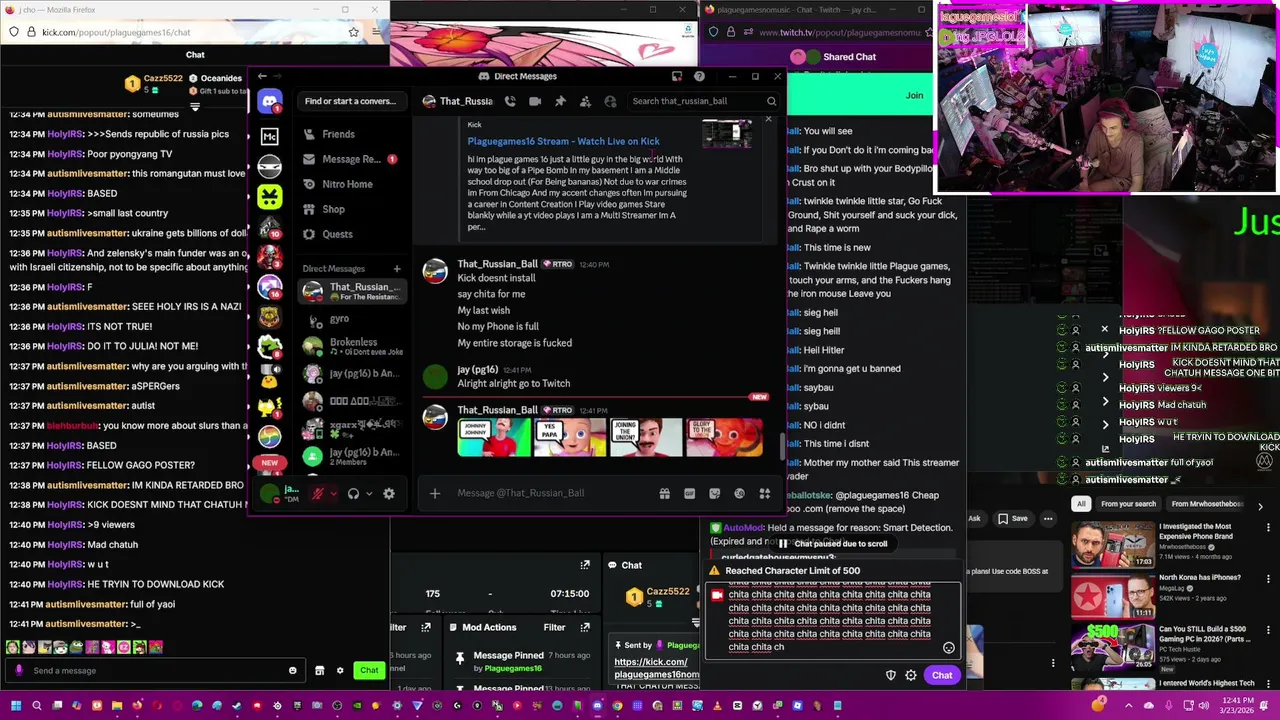Image resolution: width=1280 pixels, height=720 pixels.
Task: Open 'Yes Papa' GIF in Discord chat
Action: pos(570,438)
